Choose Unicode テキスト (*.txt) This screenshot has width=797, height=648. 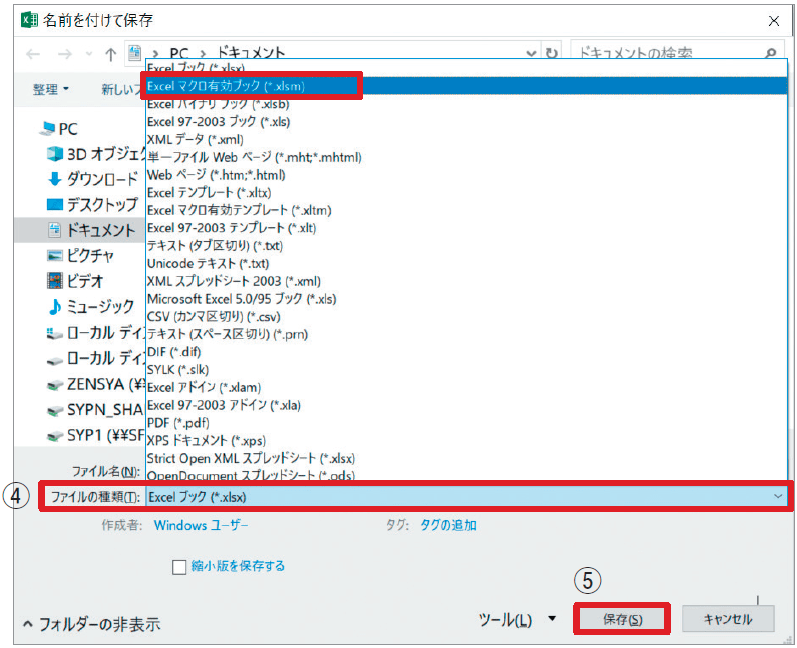466,264
